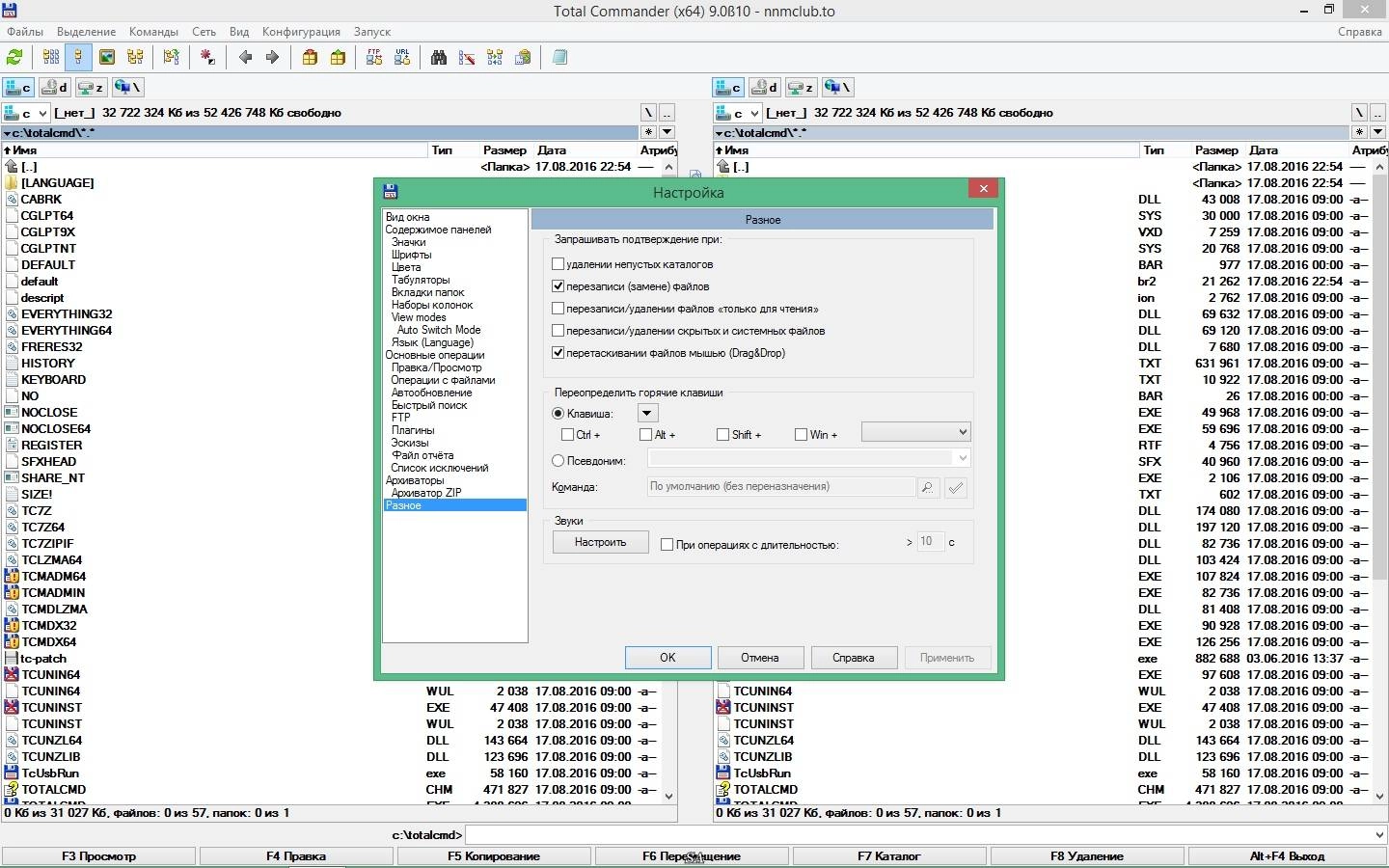
Task: Click into the command line input field
Action: (x=918, y=834)
